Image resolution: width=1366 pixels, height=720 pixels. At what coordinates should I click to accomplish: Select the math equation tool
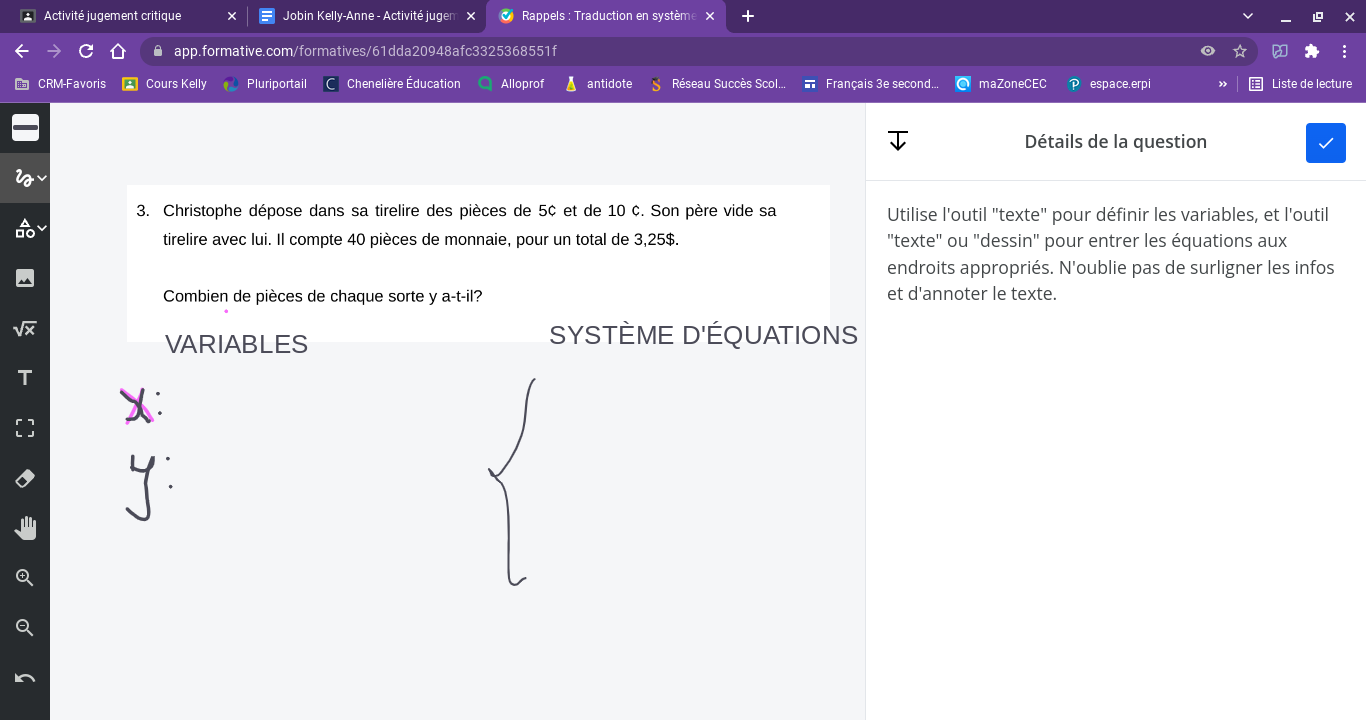(25, 328)
